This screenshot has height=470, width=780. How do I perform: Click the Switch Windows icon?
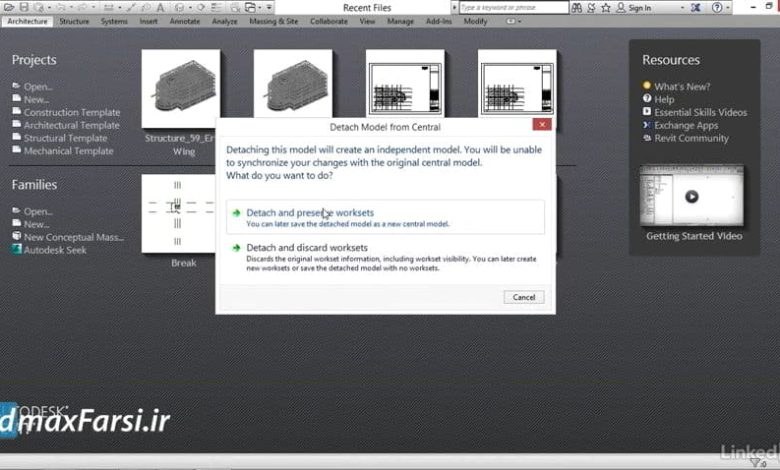[x=250, y=7]
